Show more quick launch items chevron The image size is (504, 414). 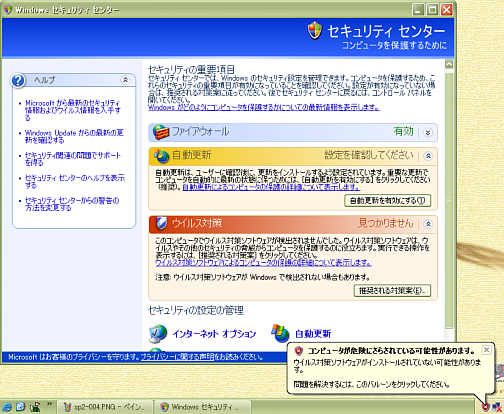point(49,404)
